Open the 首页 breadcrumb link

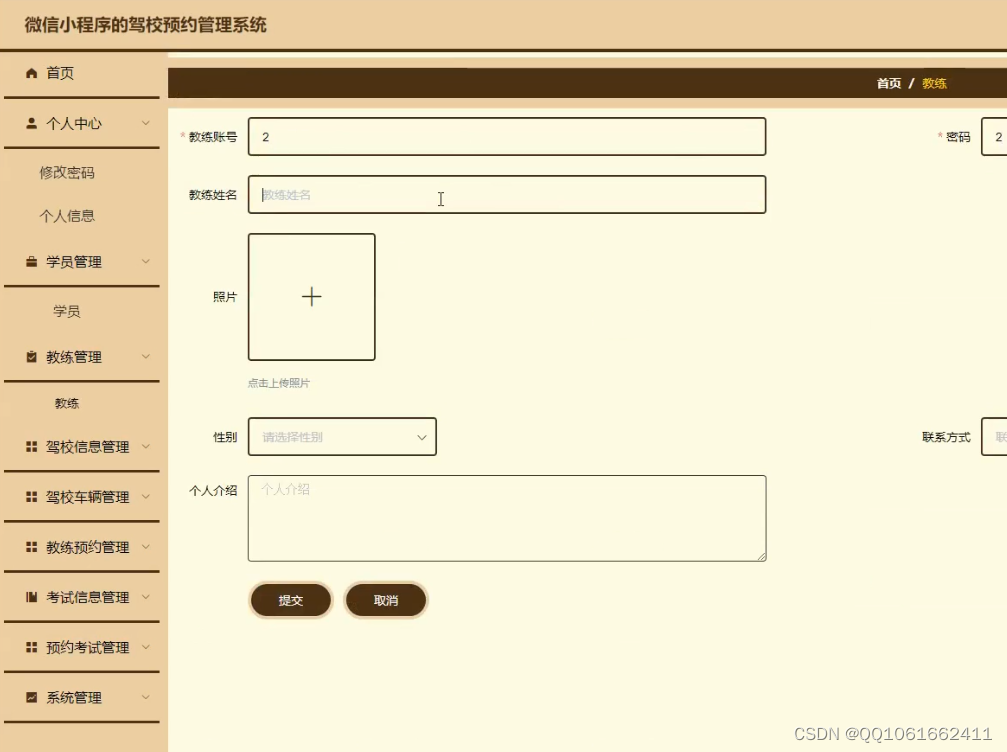888,84
